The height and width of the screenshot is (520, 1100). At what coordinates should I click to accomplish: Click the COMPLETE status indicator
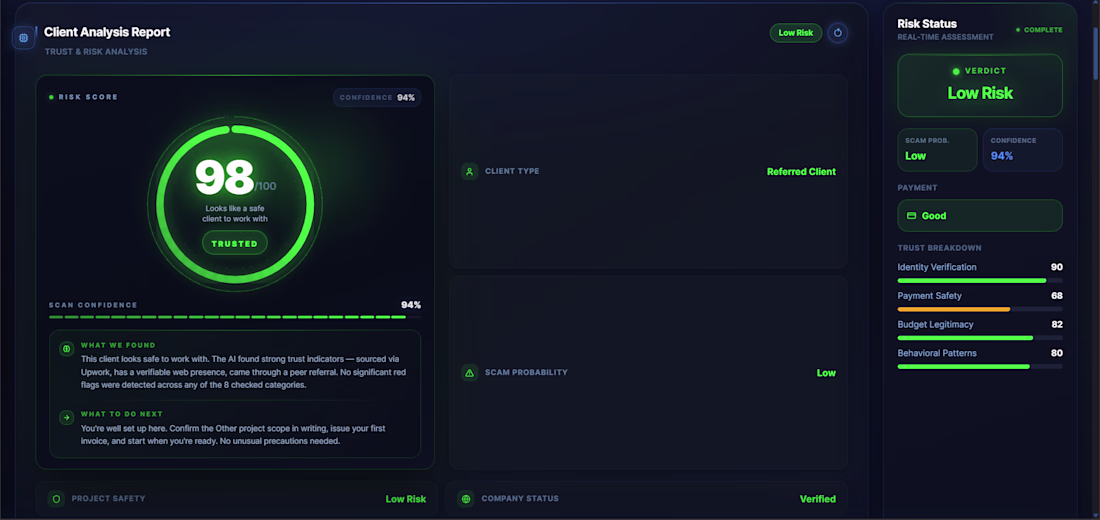point(1039,30)
